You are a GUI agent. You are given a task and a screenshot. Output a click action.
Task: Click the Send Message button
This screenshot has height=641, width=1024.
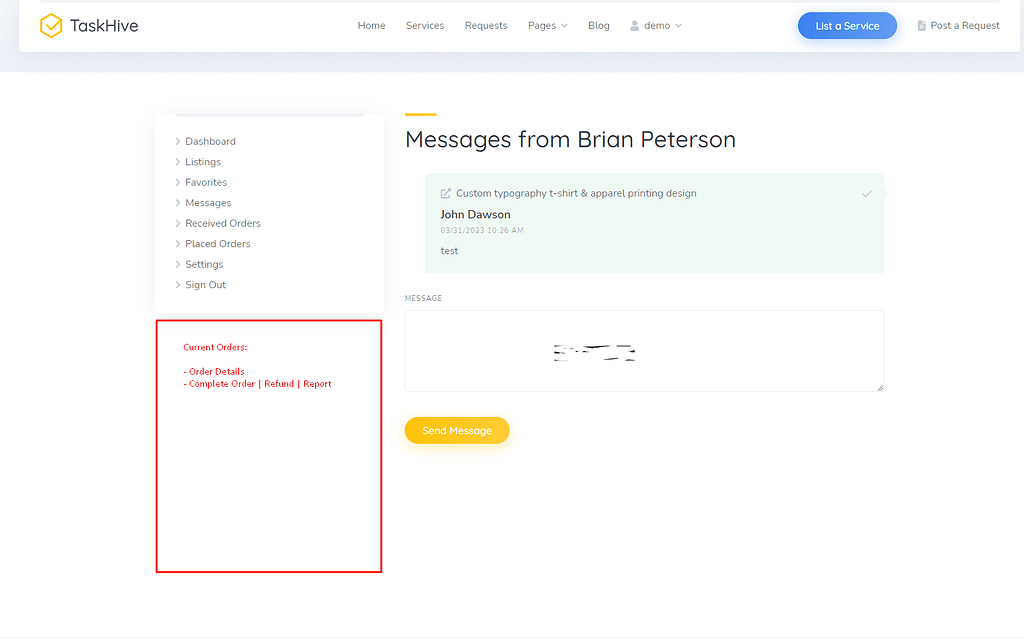tap(457, 430)
